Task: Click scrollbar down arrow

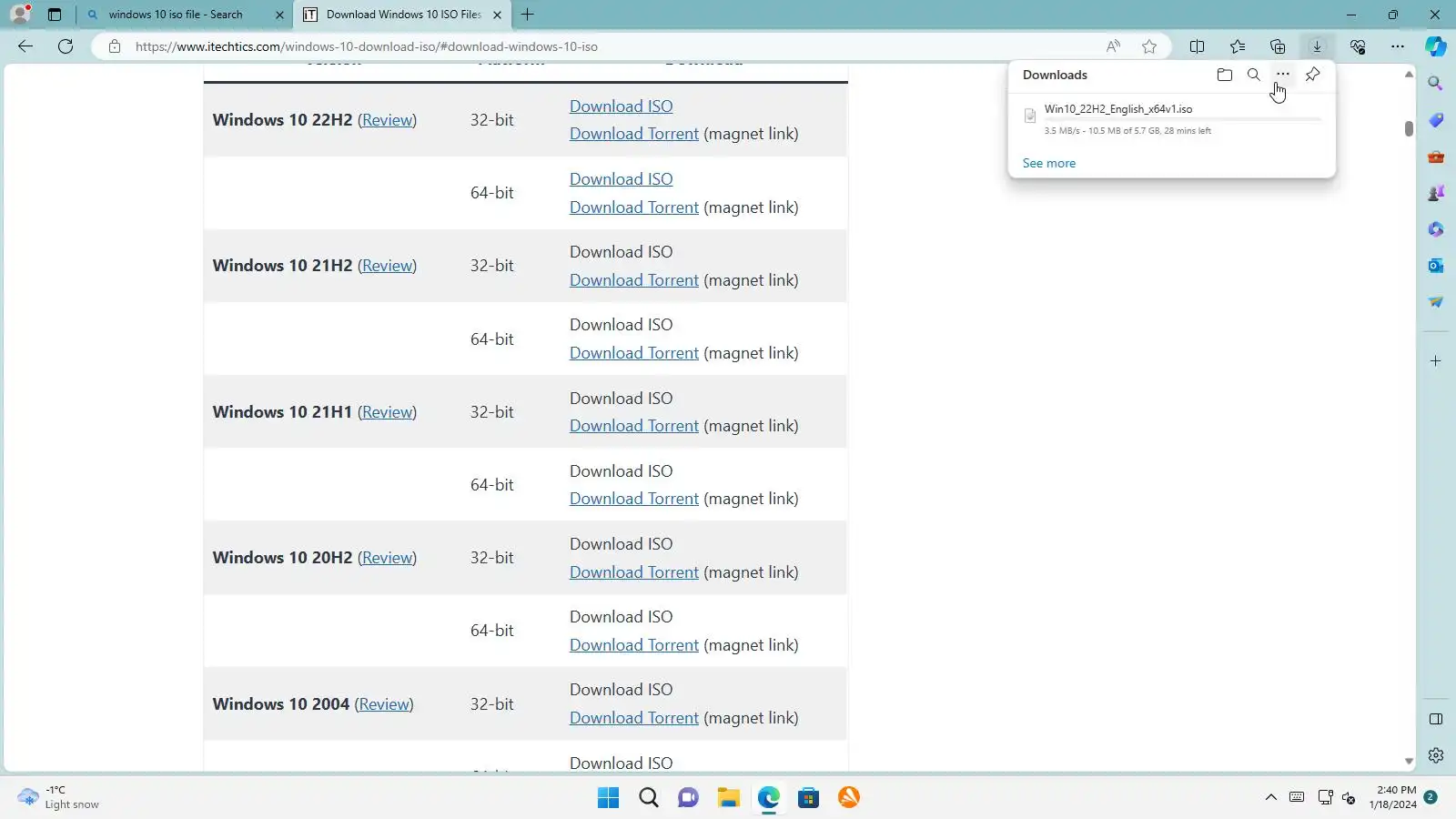Action: point(1409,762)
